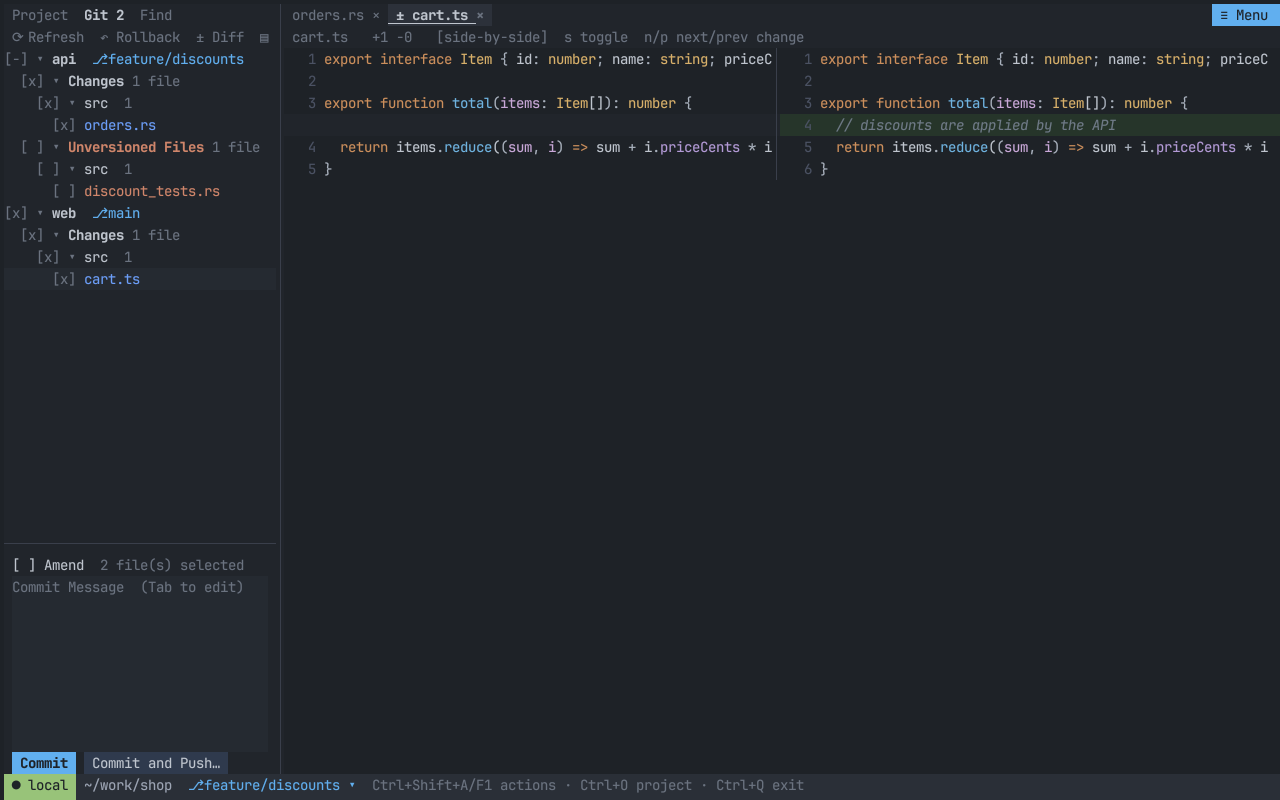Collapse the Changes group under web
The height and width of the screenshot is (800, 1280).
coord(56,235)
